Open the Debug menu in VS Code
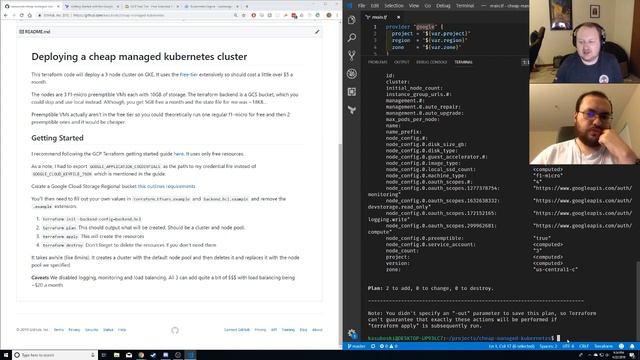This screenshot has width=640, height=360. pos(443,6)
